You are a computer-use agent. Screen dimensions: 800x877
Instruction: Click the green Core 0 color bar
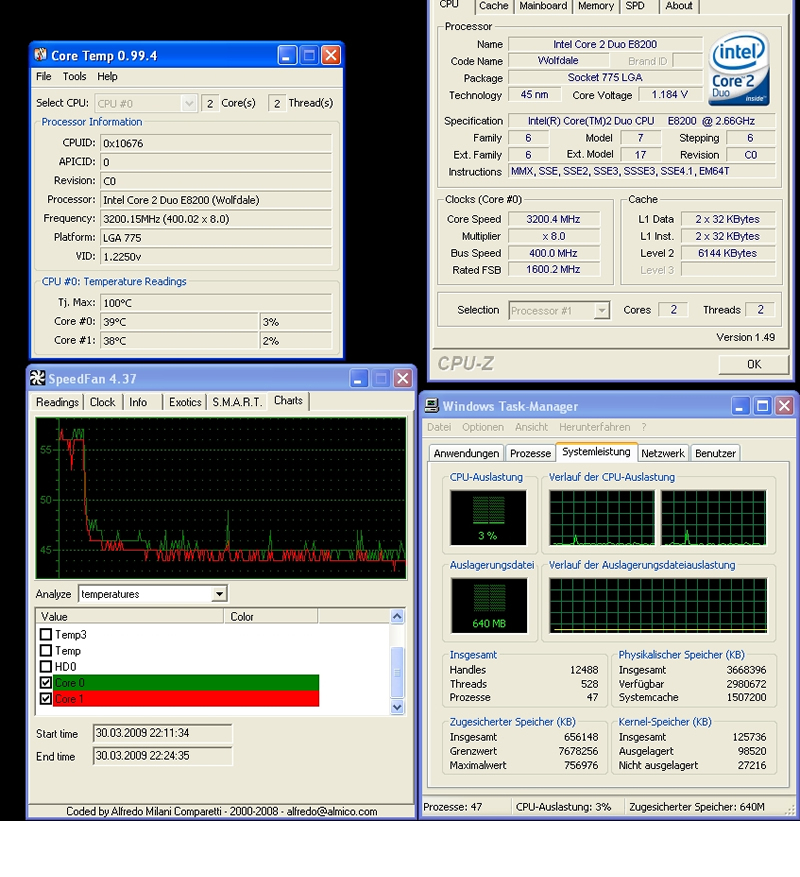(x=186, y=682)
